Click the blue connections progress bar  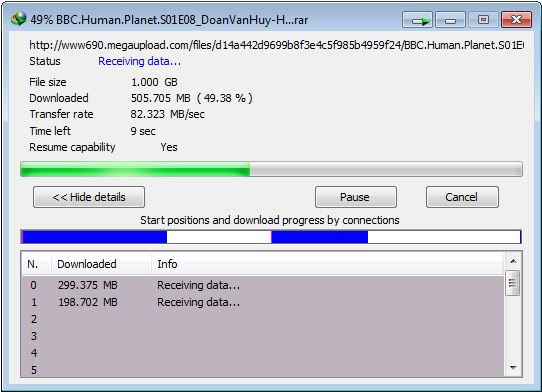[x=271, y=237]
